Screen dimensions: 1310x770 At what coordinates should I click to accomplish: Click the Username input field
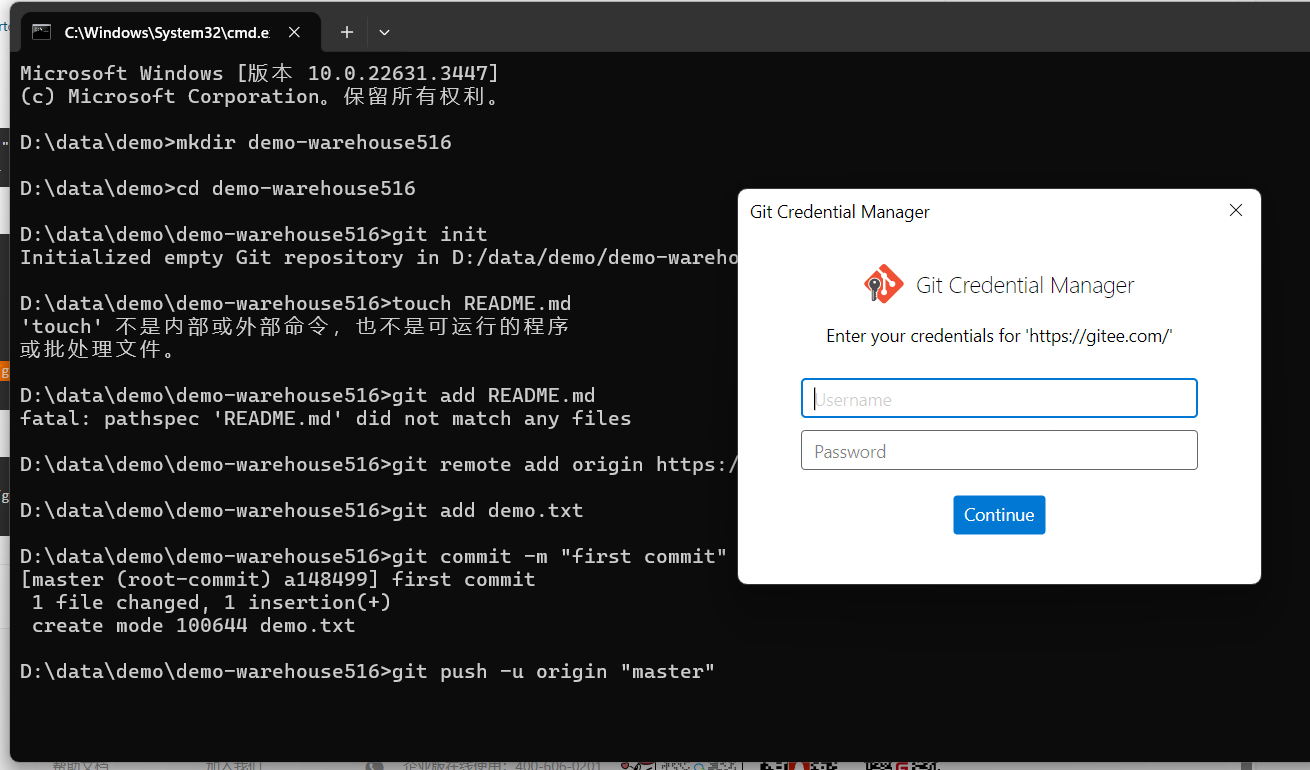click(x=999, y=398)
